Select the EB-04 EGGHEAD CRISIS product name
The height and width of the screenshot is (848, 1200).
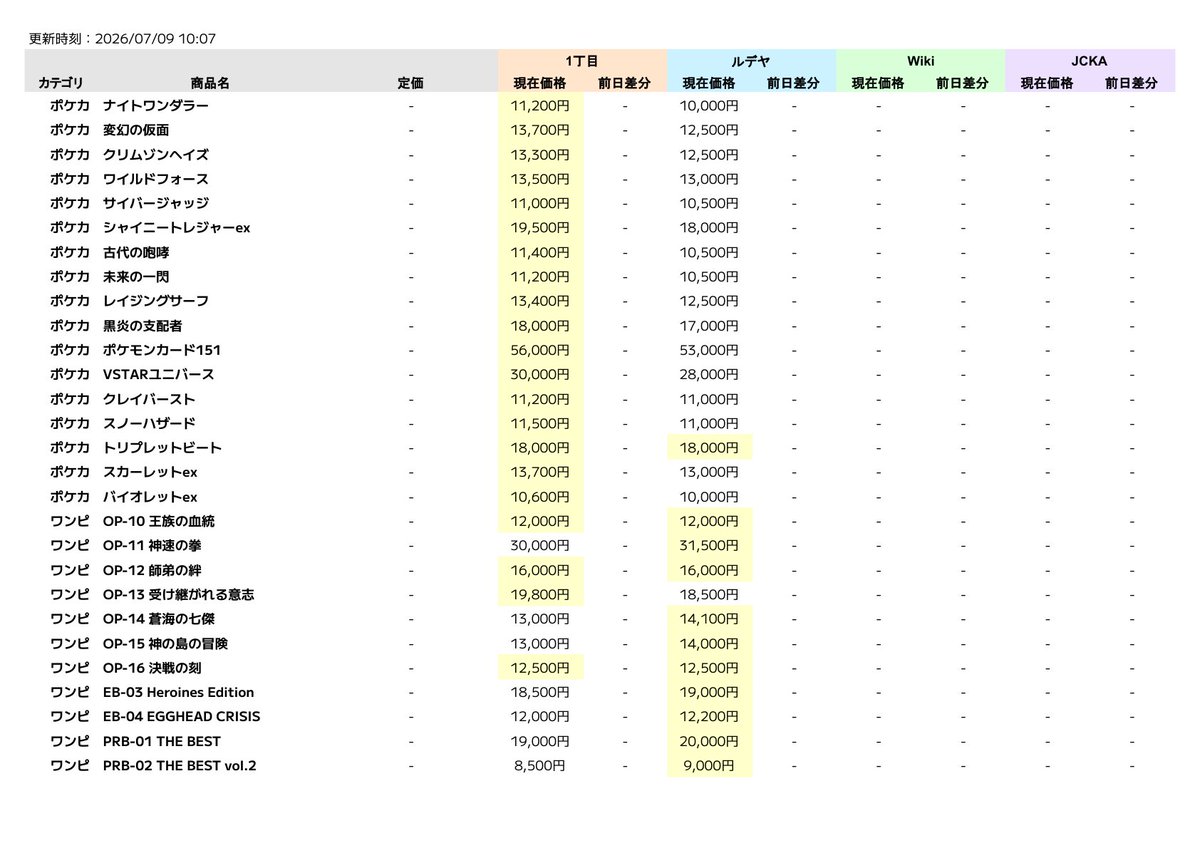click(182, 716)
